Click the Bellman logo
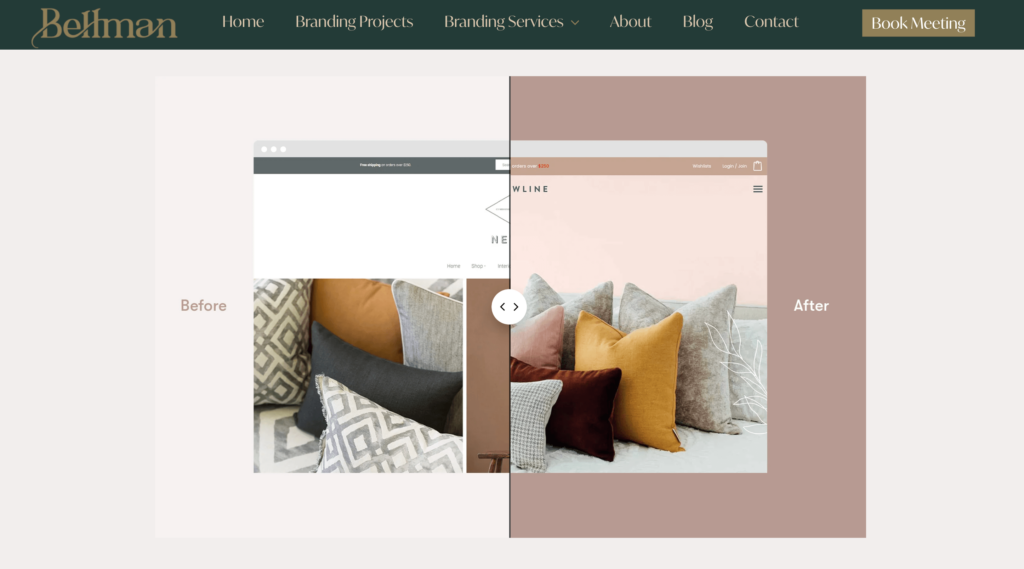1024x569 pixels. (x=104, y=26)
